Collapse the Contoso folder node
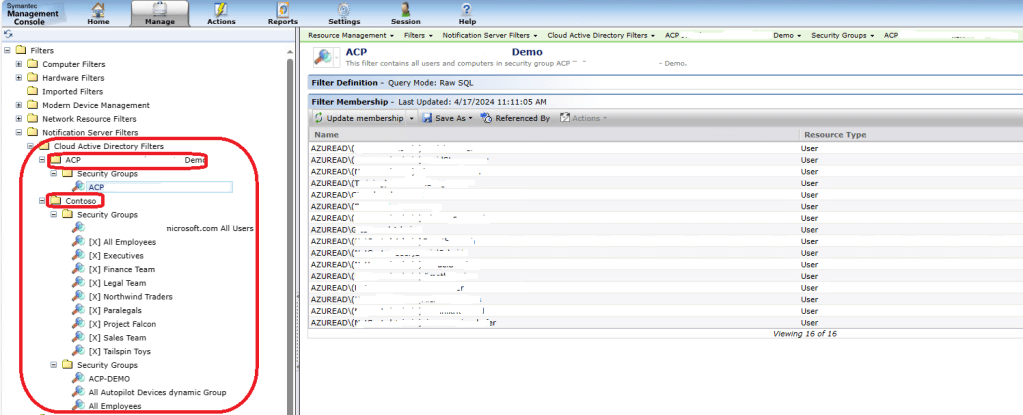 coord(42,201)
